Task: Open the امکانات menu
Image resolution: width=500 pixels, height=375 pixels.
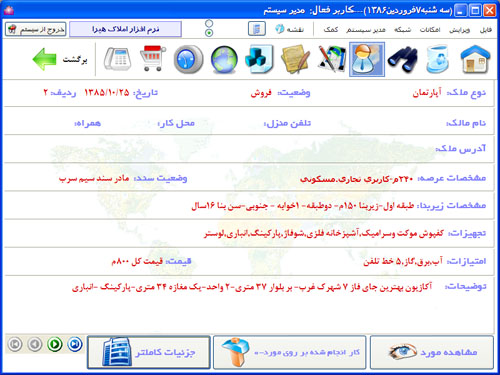Action: coord(430,30)
